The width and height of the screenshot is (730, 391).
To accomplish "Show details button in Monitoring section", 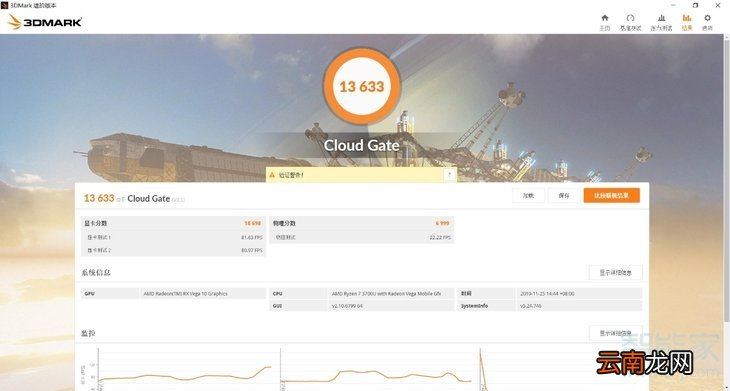I will tap(615, 333).
